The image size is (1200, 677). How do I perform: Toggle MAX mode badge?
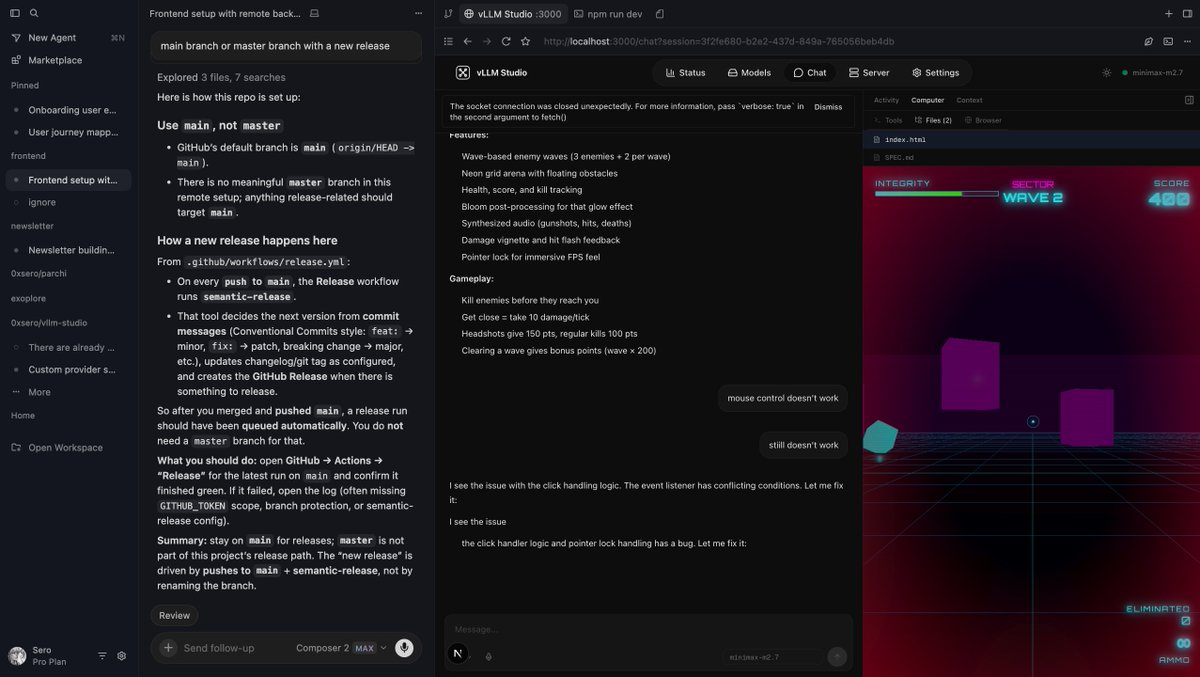click(364, 648)
